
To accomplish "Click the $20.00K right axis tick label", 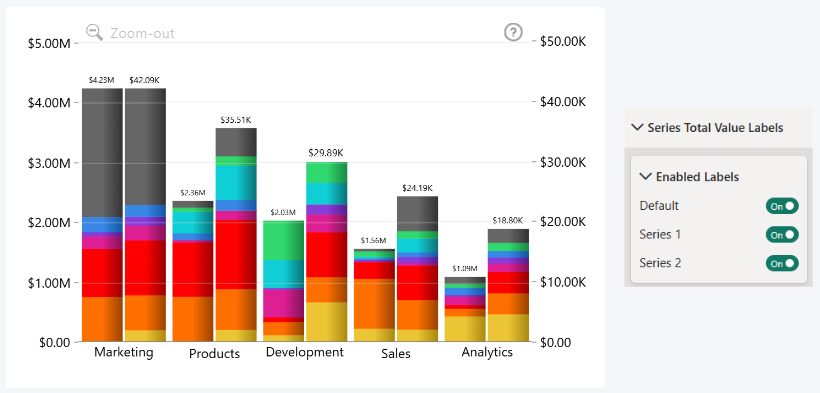I will click(x=563, y=222).
